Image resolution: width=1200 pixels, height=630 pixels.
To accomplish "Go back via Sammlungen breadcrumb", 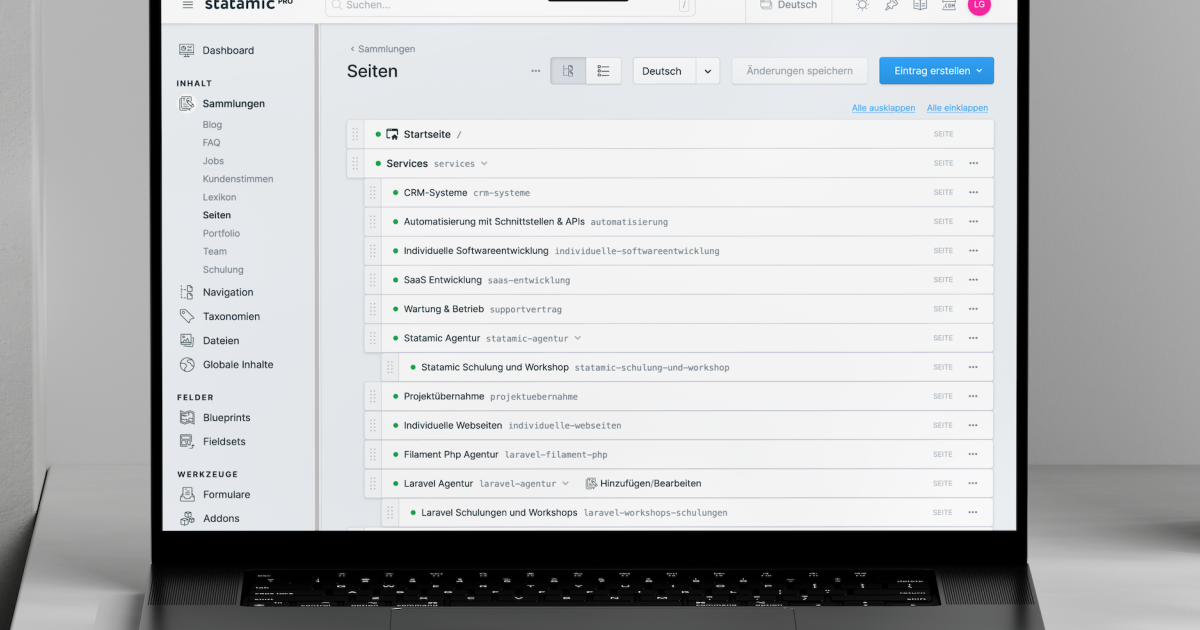I will point(382,49).
